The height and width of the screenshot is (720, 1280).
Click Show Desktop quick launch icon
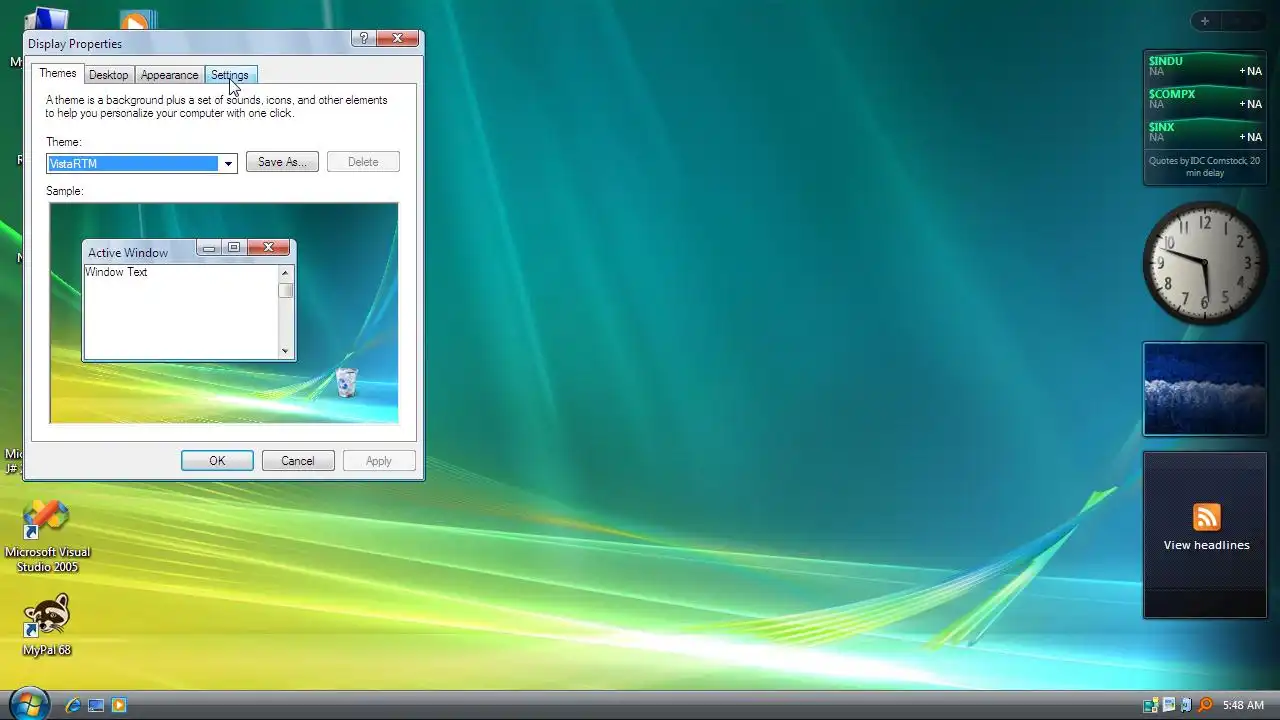tap(96, 705)
